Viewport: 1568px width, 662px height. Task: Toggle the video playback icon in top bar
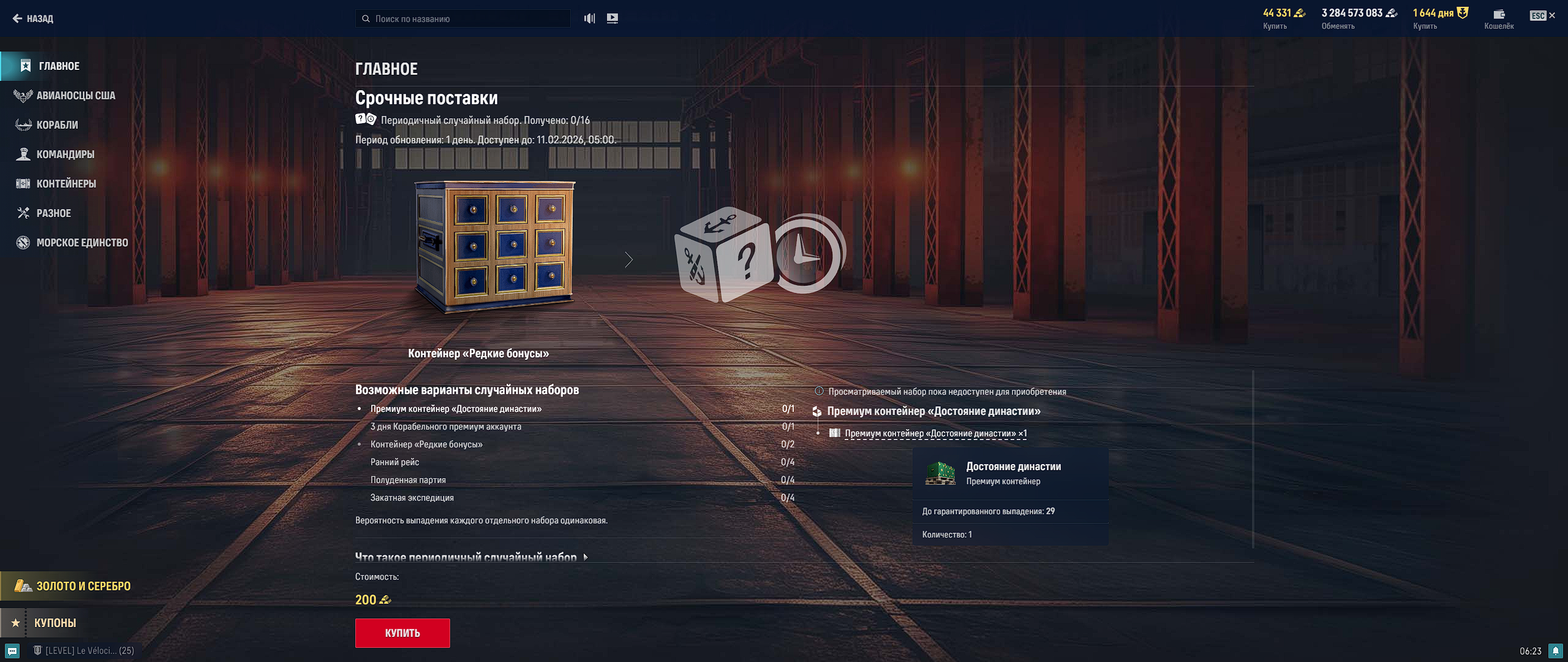(x=612, y=18)
